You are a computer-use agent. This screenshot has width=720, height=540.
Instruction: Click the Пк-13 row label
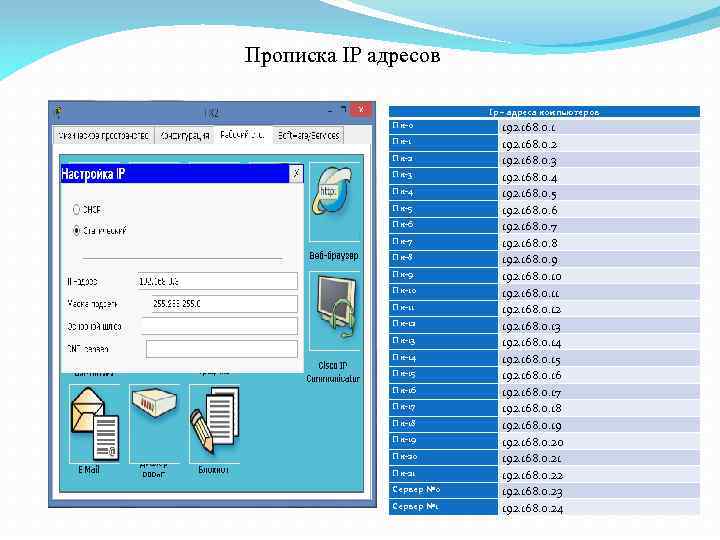coord(443,341)
